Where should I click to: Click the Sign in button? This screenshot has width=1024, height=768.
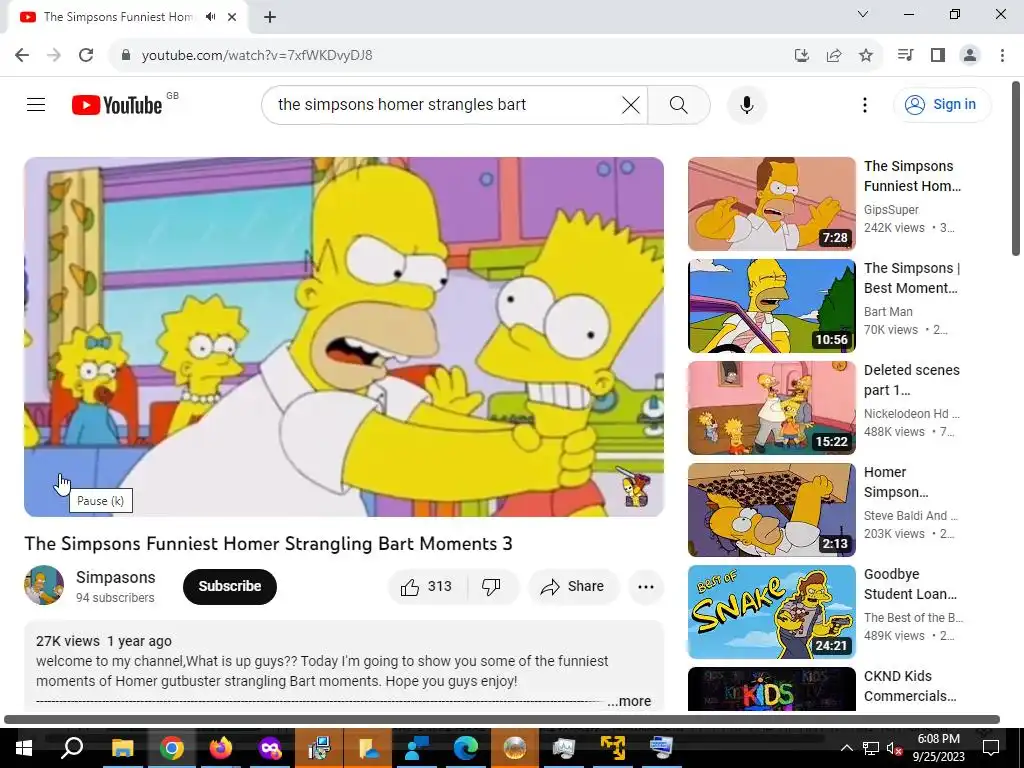(x=942, y=104)
